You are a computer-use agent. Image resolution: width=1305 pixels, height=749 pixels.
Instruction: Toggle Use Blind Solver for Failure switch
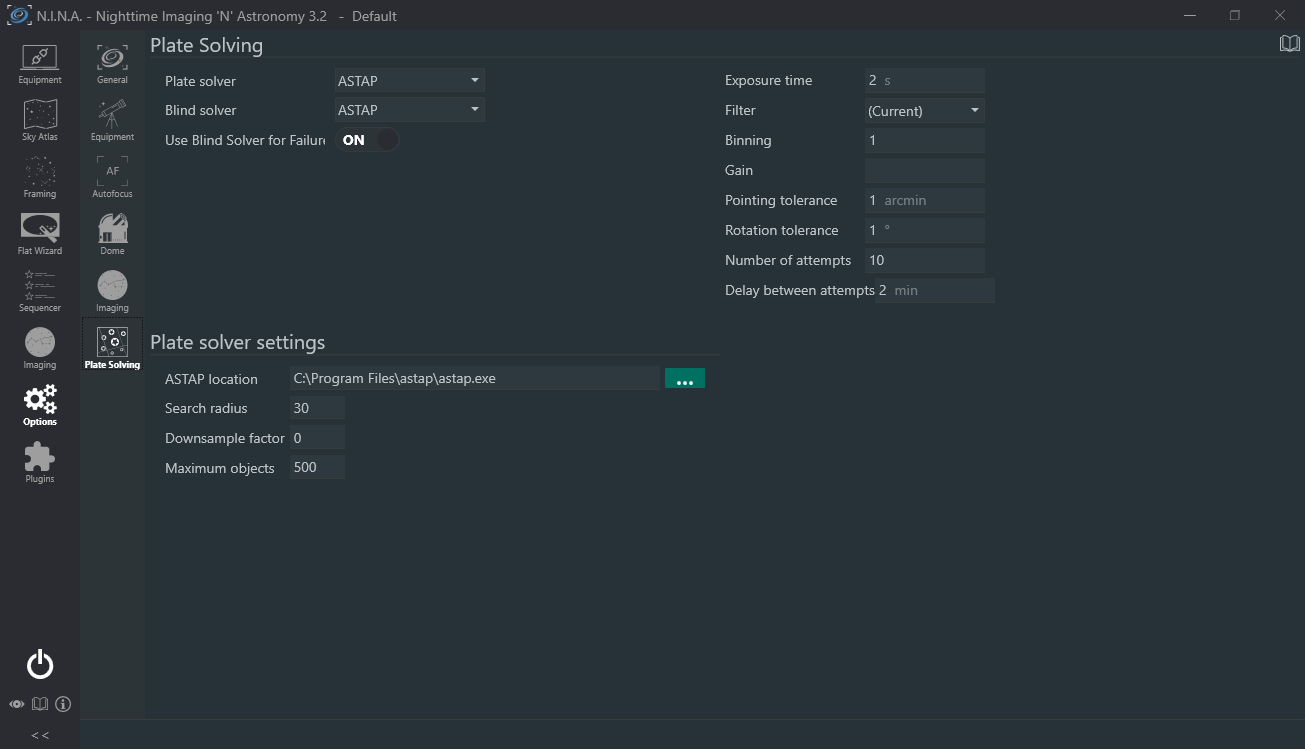(x=368, y=140)
